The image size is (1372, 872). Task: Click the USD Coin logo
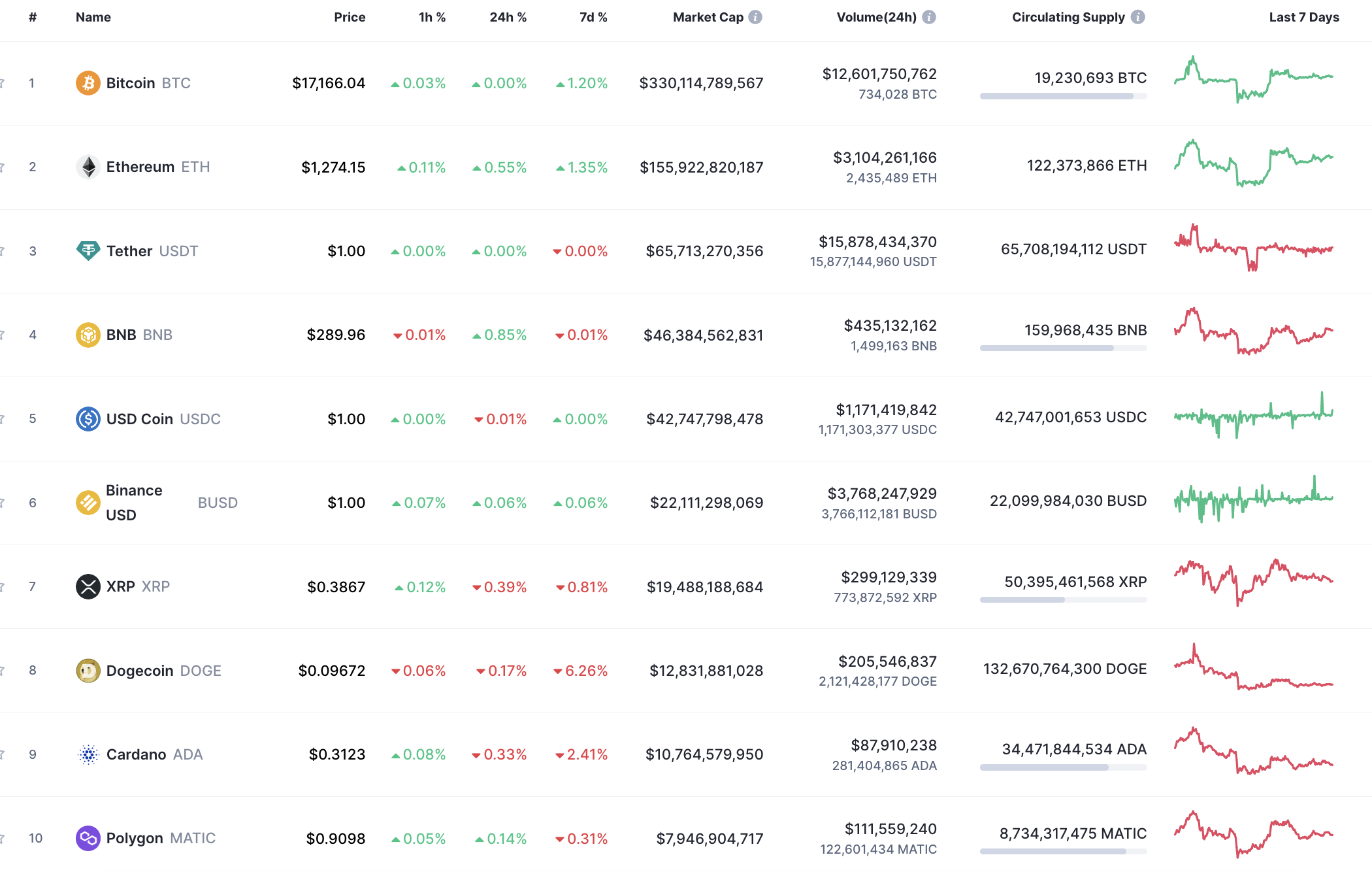tap(89, 419)
